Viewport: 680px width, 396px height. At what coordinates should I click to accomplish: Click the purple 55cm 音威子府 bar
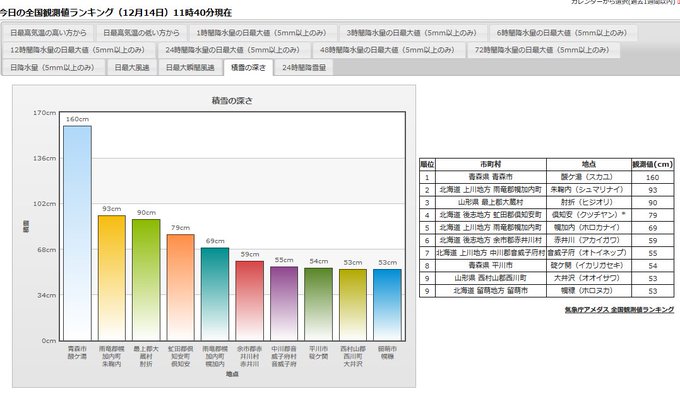tap(284, 304)
